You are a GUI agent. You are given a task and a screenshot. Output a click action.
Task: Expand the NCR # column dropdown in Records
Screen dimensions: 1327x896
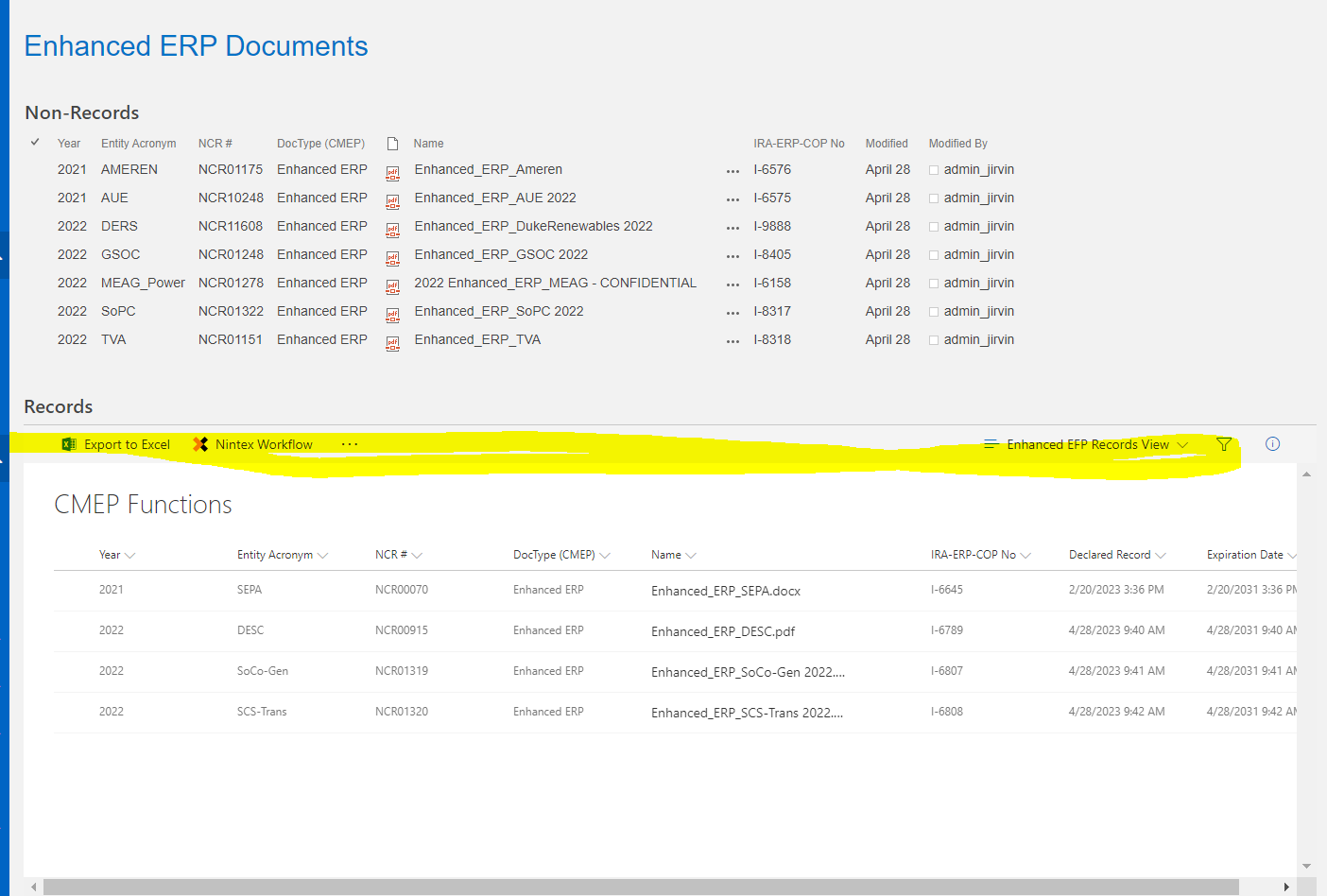(417, 556)
